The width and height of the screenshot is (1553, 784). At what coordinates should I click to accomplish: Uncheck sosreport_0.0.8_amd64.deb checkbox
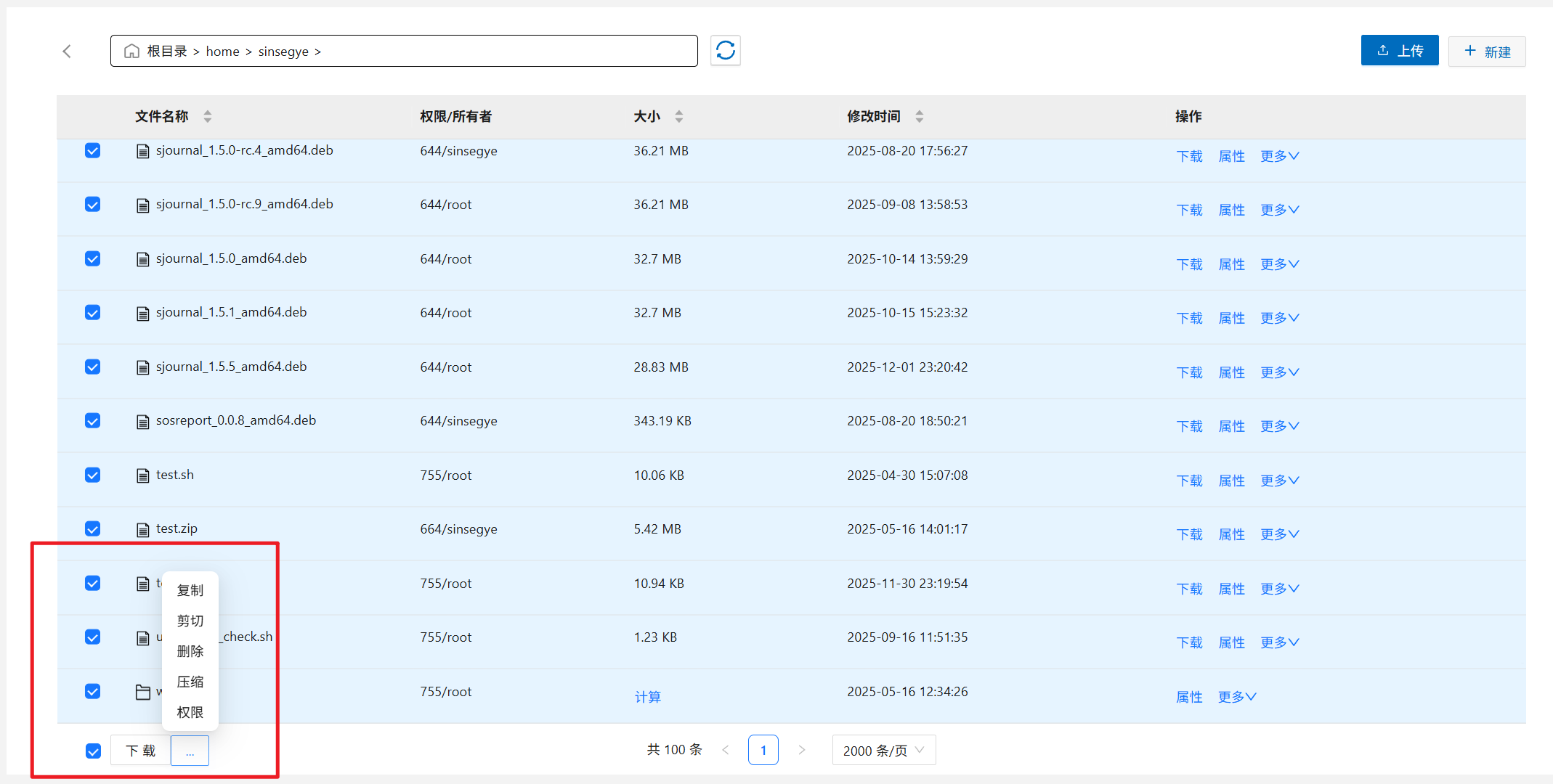[x=92, y=421]
